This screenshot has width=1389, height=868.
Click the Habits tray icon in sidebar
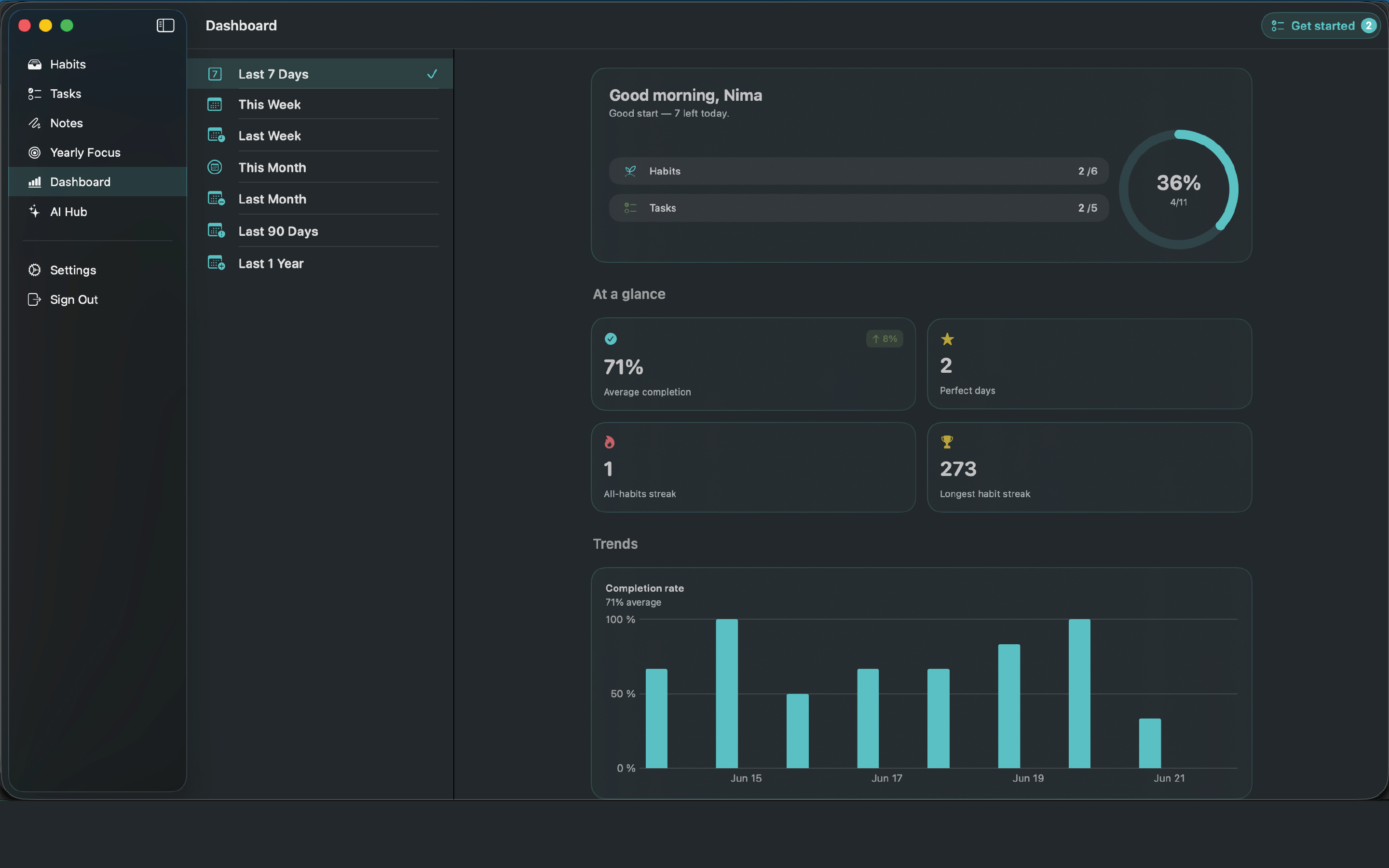point(34,64)
